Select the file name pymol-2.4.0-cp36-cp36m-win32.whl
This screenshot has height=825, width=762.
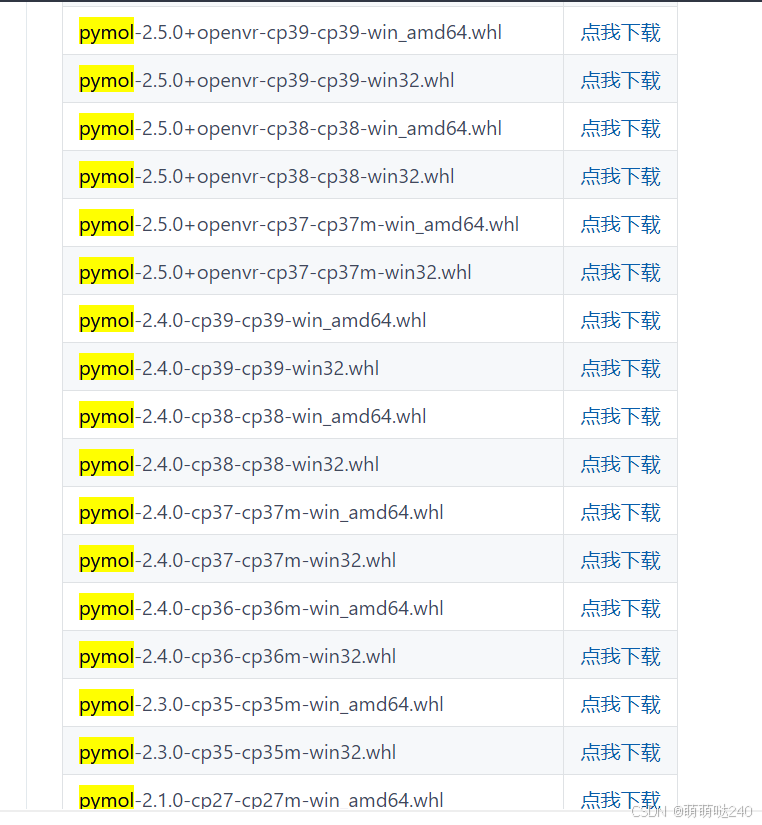pyautogui.click(x=237, y=657)
